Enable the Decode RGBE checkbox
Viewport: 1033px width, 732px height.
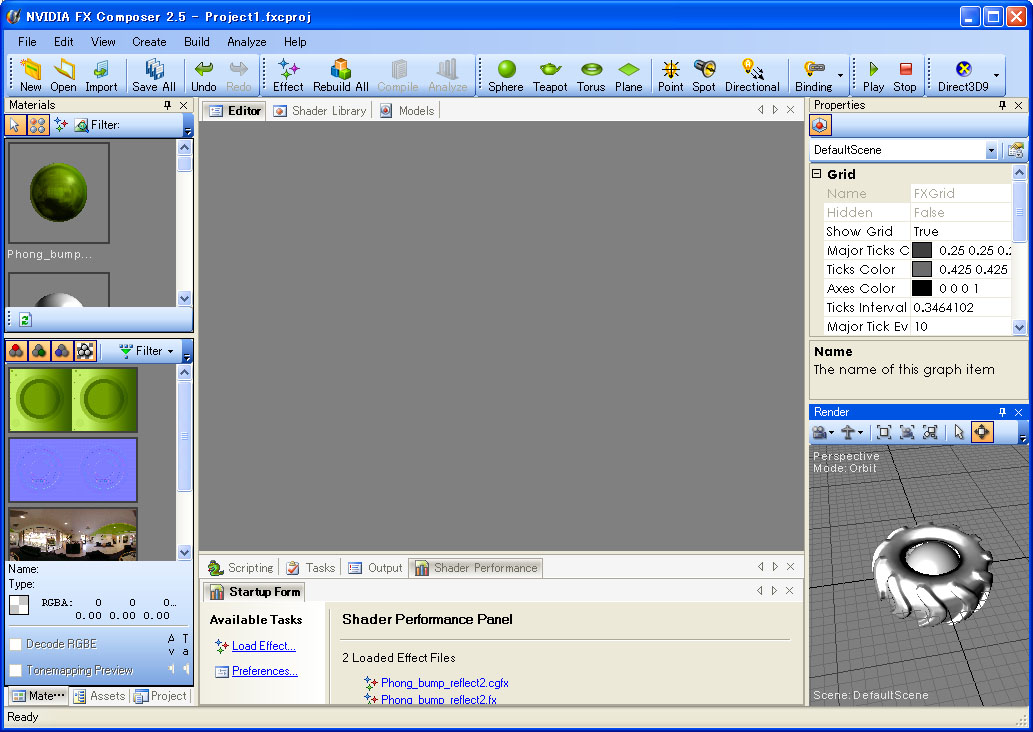(16, 644)
